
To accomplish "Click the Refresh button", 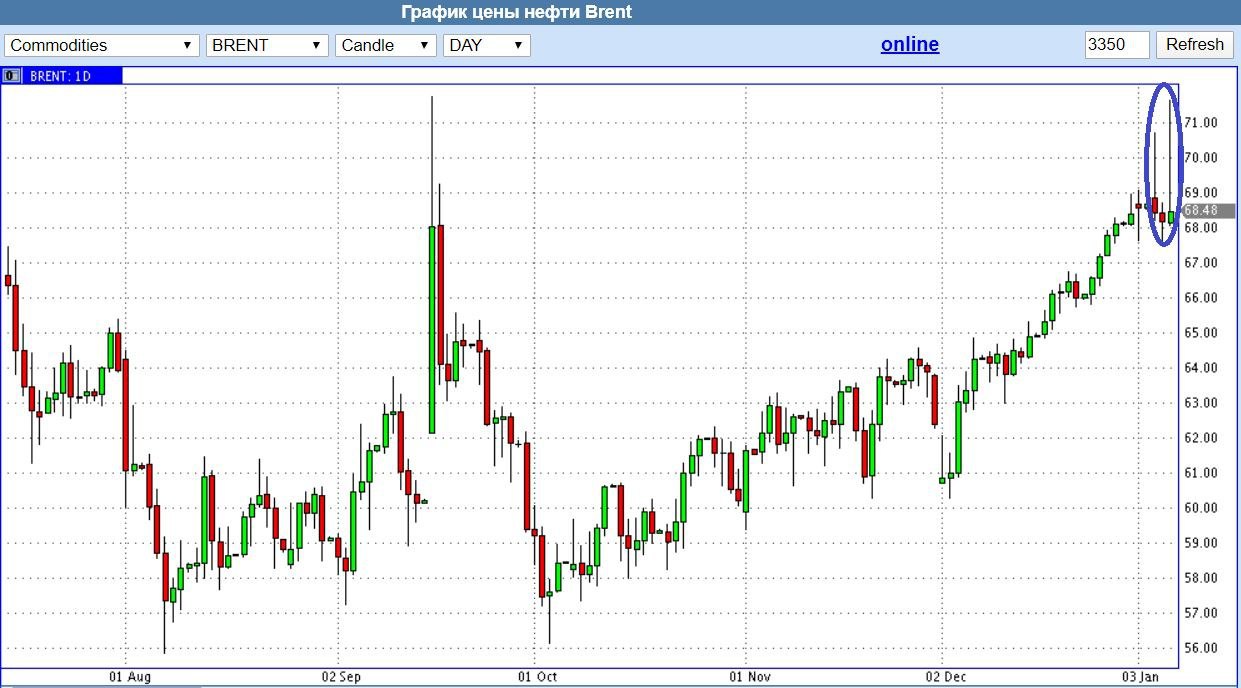I will [x=1194, y=44].
